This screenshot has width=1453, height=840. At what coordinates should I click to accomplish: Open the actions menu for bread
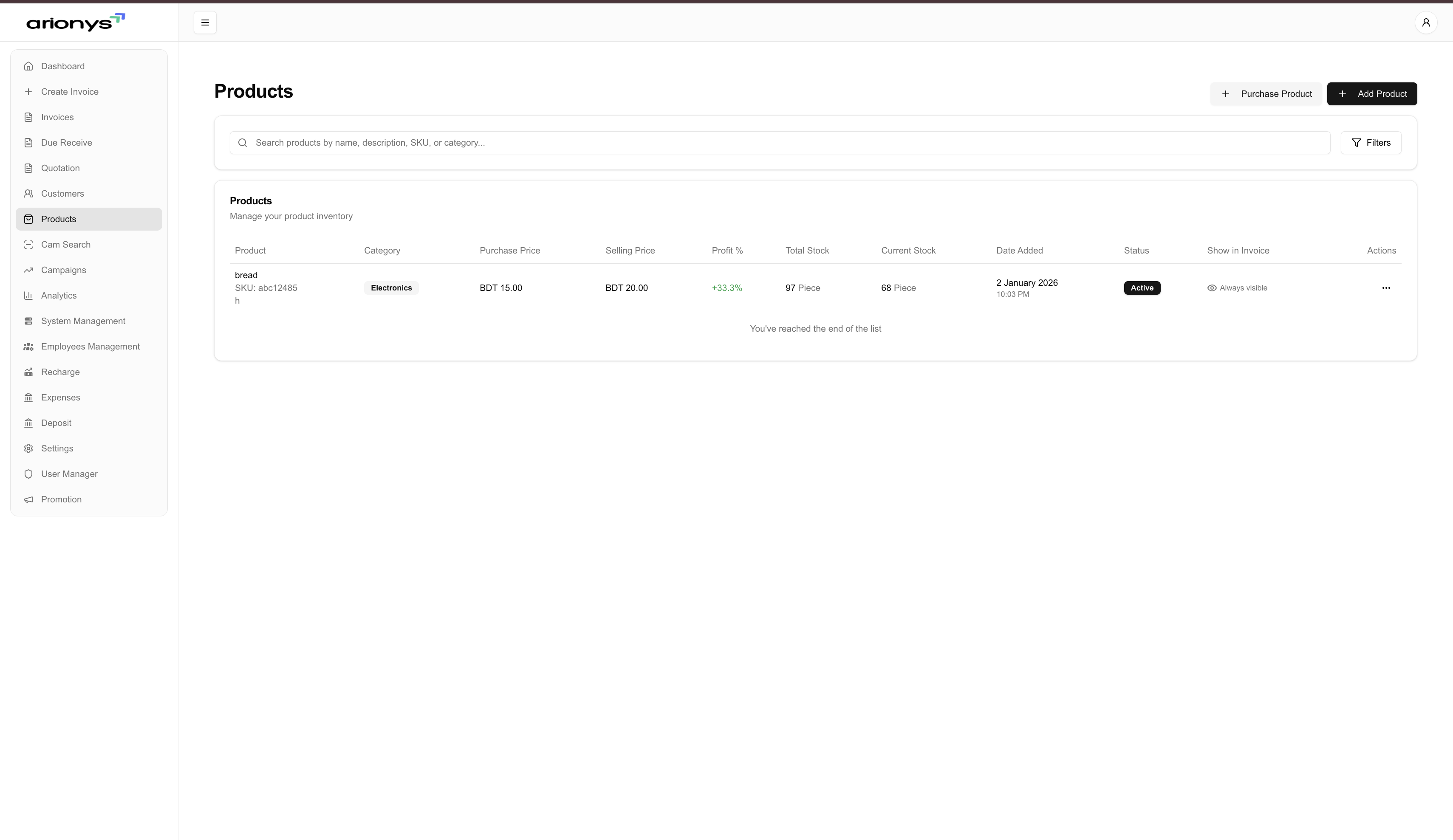(x=1386, y=288)
